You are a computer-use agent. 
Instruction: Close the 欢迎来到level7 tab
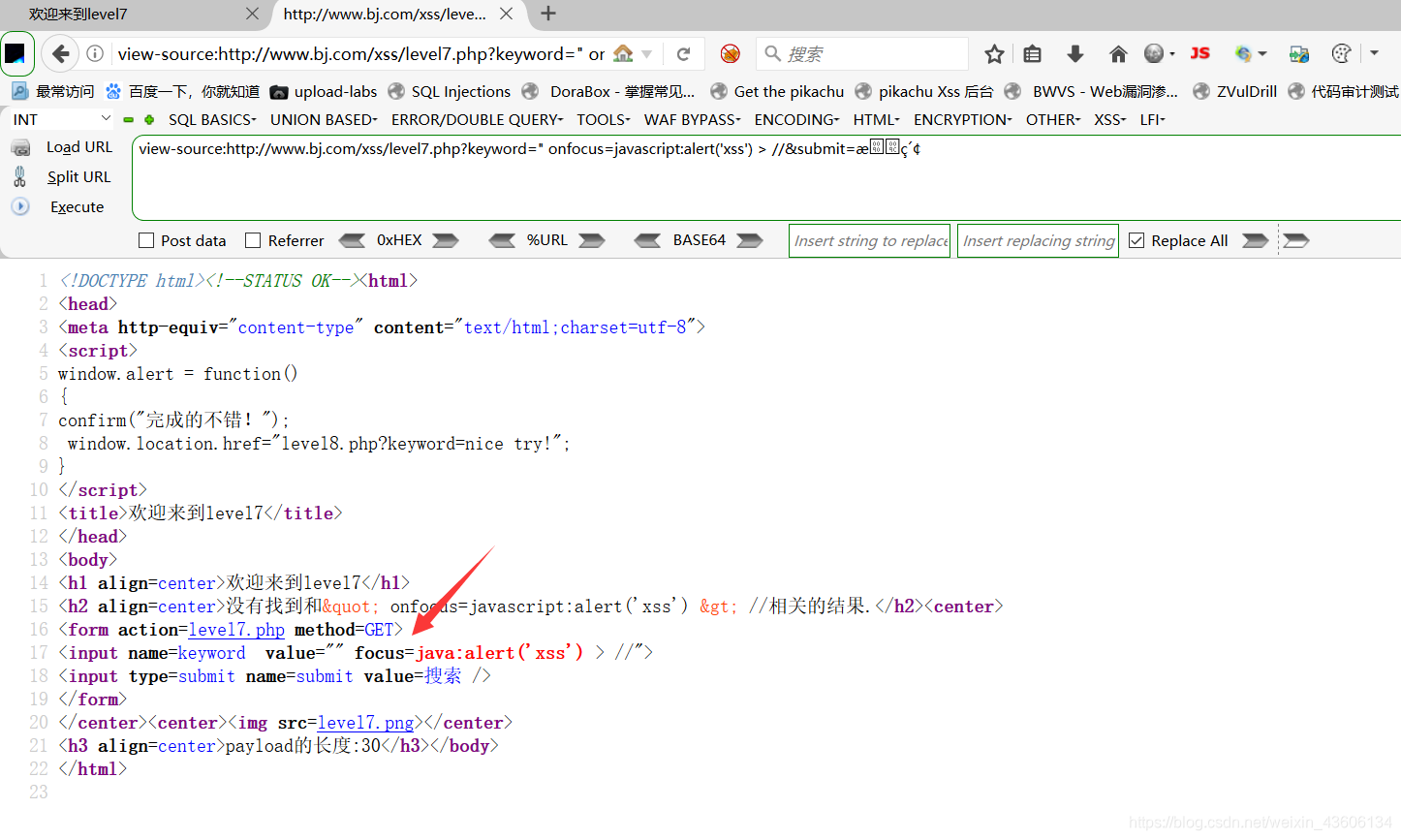252,14
